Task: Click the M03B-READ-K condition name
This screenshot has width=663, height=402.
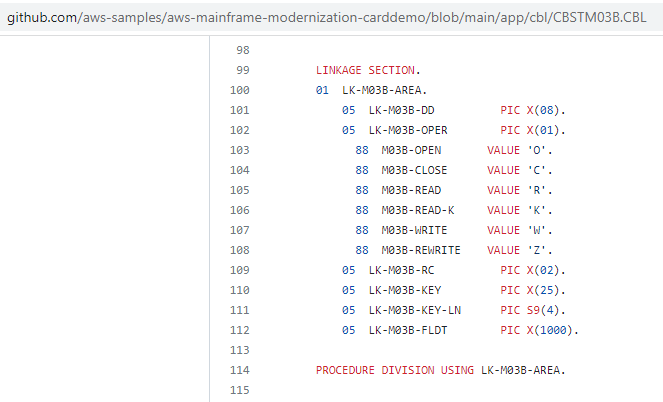Action: (x=417, y=210)
